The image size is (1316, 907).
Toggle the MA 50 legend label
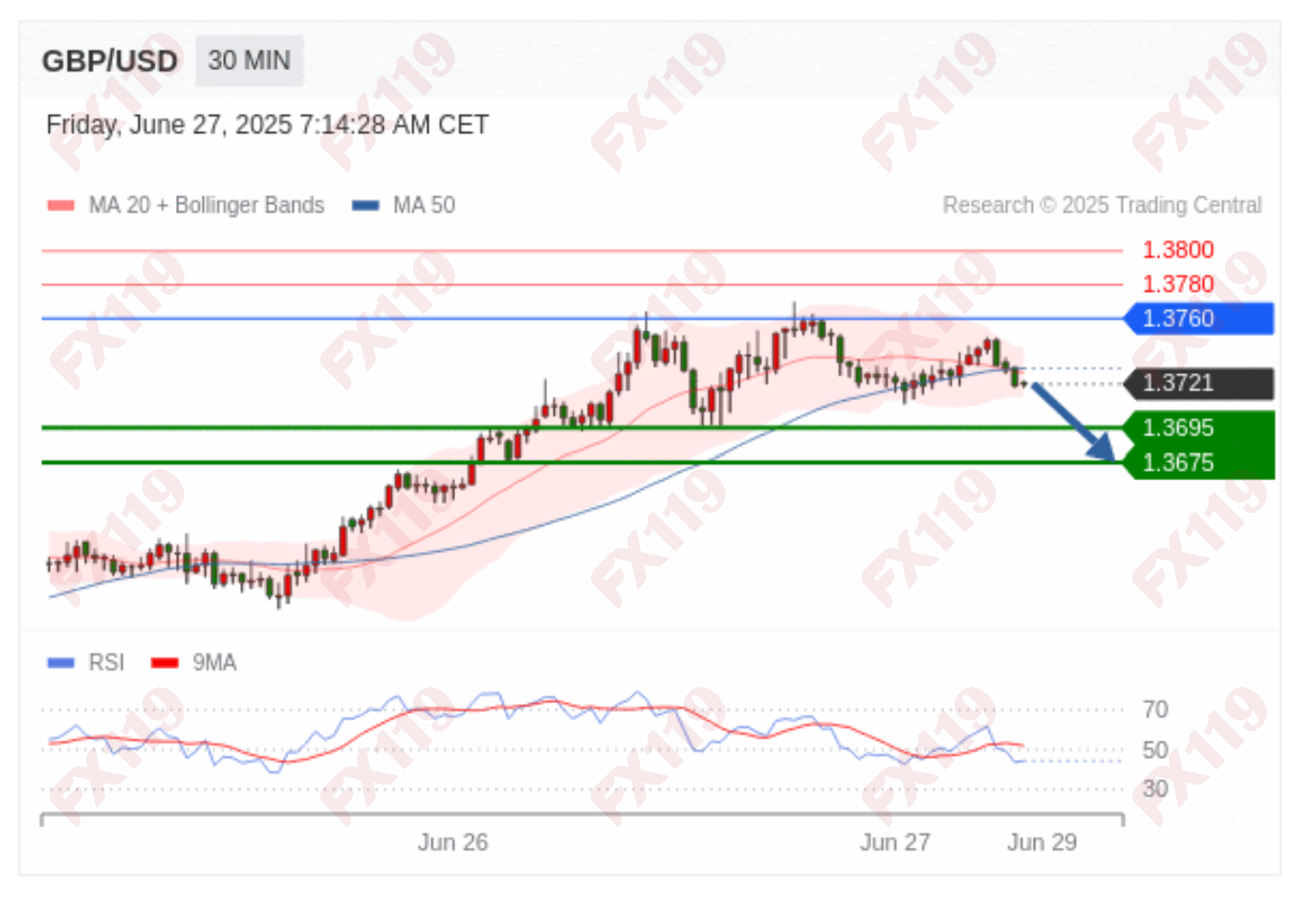tap(425, 206)
